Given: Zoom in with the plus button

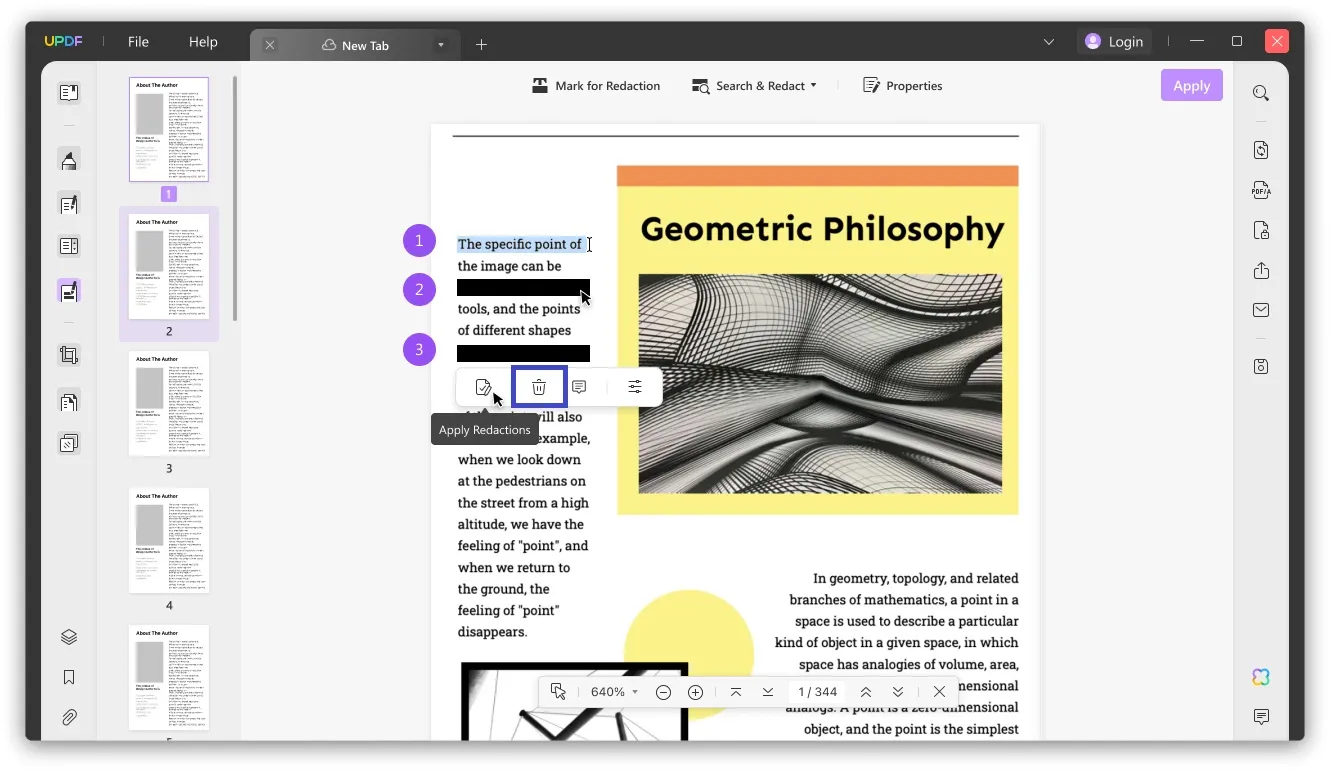Looking at the screenshot, I should [x=696, y=692].
